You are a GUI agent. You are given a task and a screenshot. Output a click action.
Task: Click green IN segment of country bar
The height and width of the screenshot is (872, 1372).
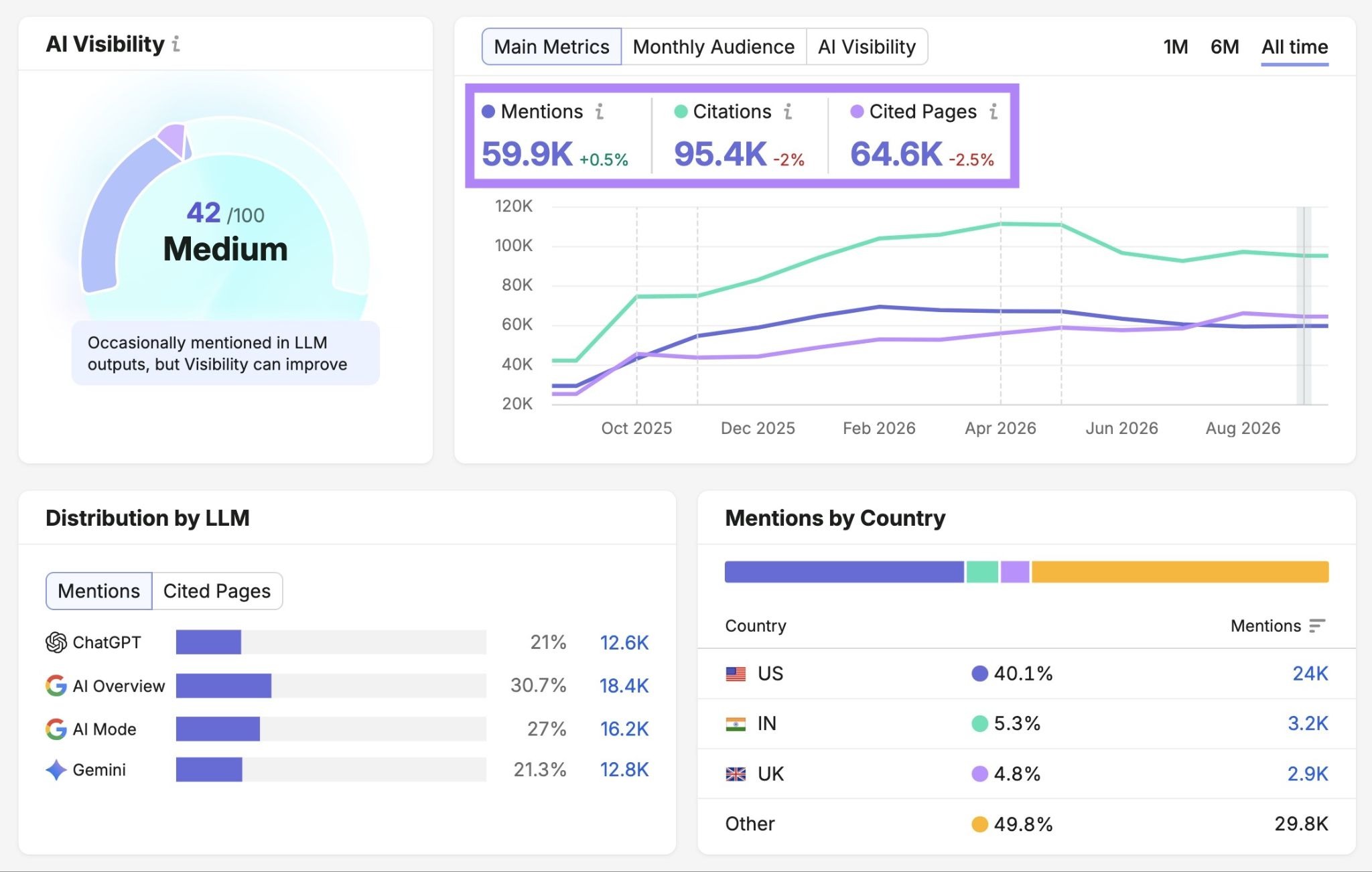982,572
